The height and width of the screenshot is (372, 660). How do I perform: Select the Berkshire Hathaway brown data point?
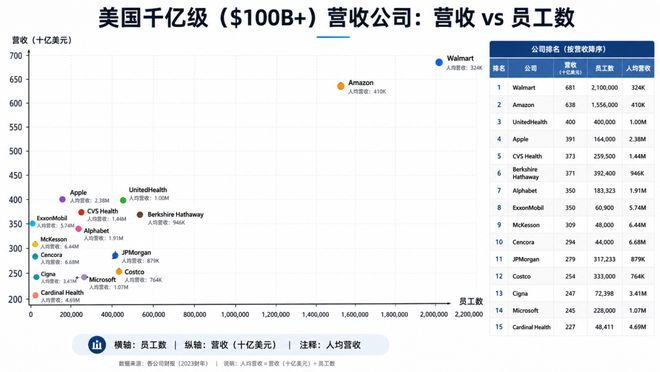(140, 215)
